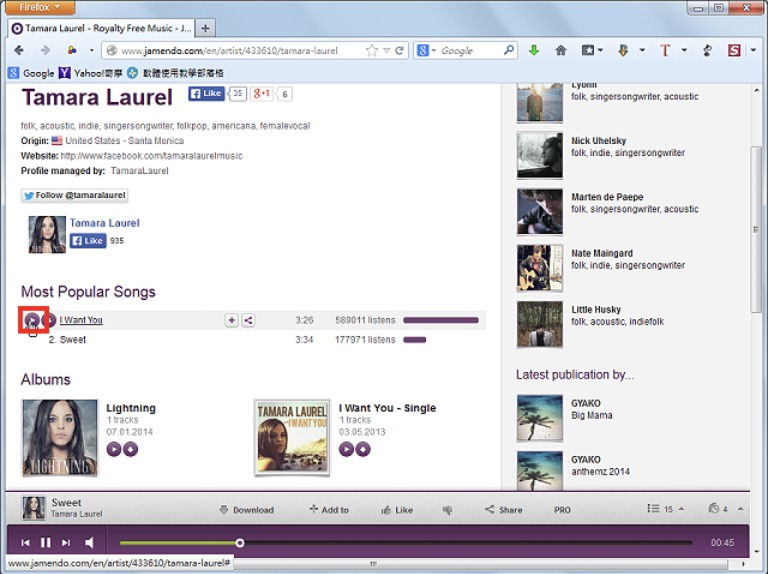The width and height of the screenshot is (770, 574).
Task: Open the Lightning album cover
Action: (60, 437)
